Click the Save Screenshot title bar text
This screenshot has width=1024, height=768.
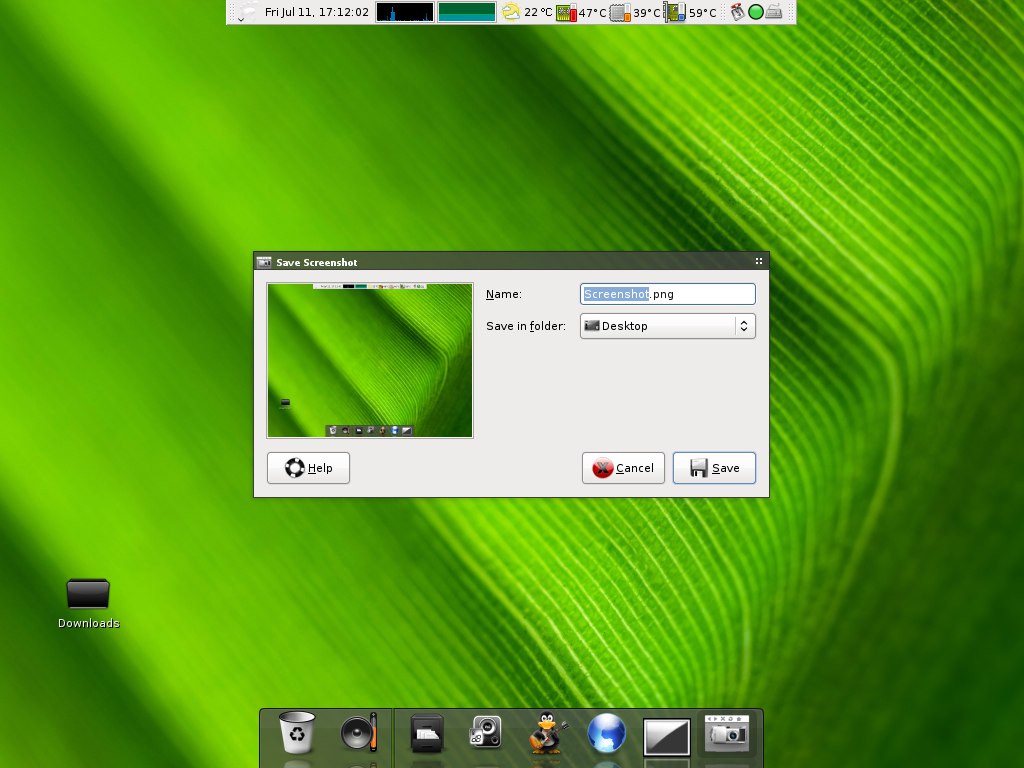coord(317,263)
